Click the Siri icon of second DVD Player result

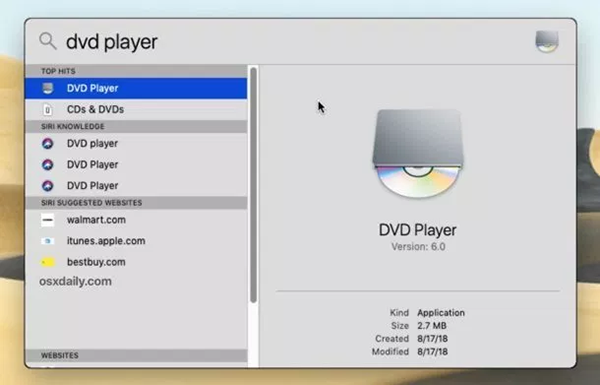pos(47,165)
